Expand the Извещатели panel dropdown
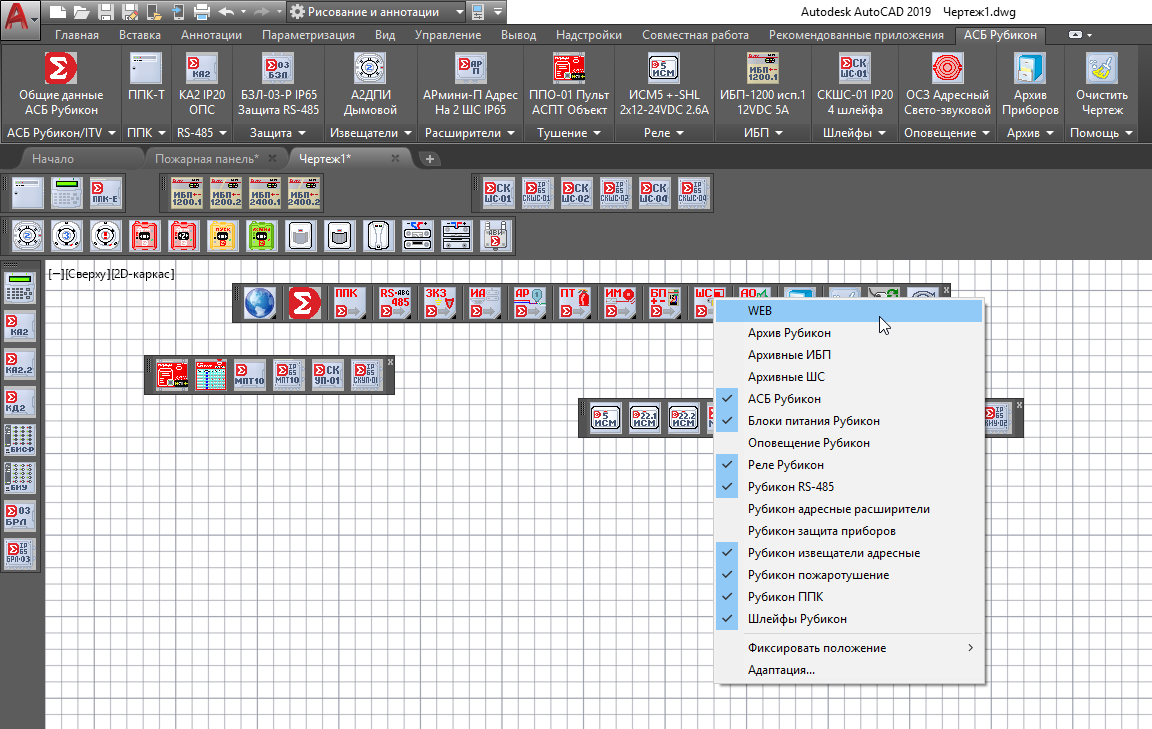 370,133
